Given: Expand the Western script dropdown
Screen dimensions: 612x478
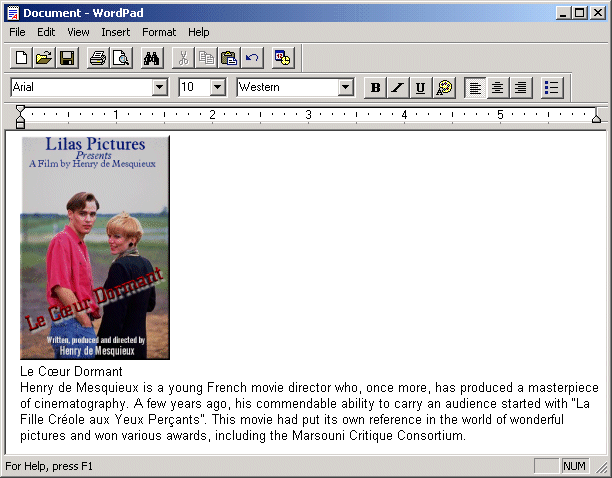Looking at the screenshot, I should tap(345, 87).
